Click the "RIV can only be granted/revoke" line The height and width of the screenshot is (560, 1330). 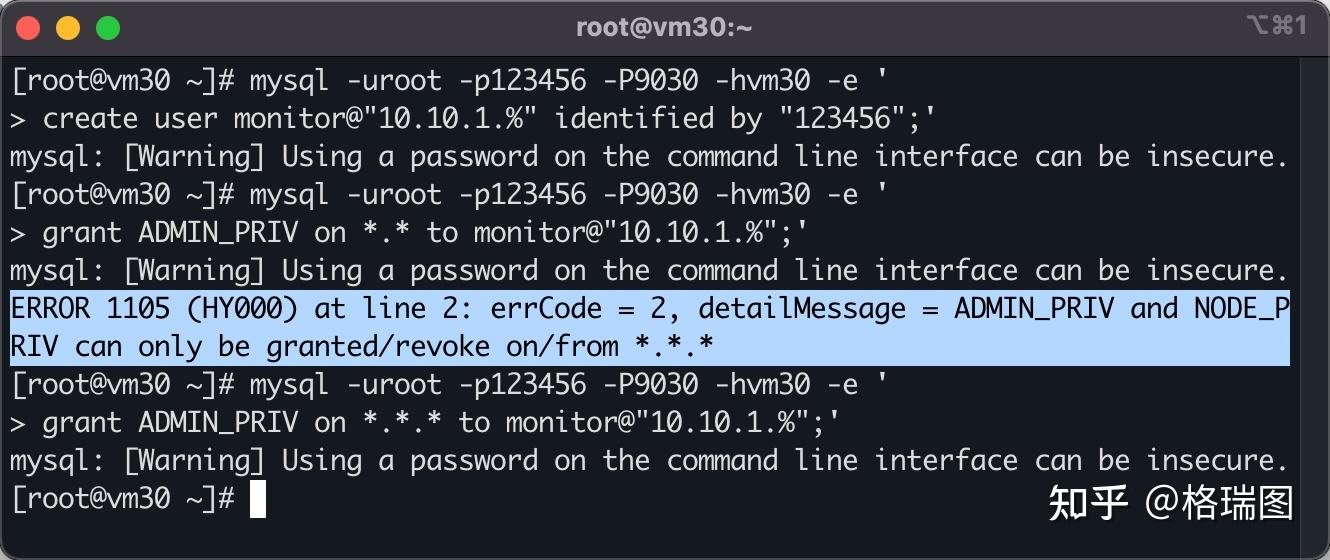click(360, 347)
